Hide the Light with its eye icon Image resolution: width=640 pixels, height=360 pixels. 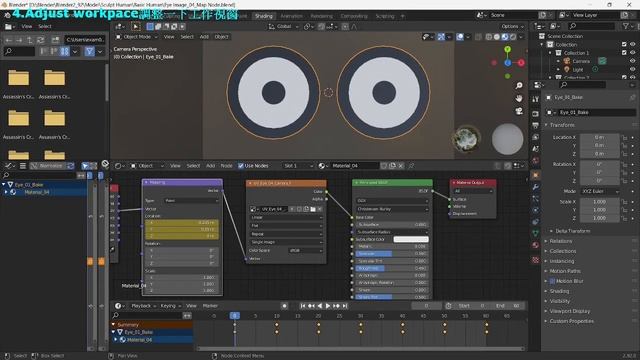click(632, 69)
